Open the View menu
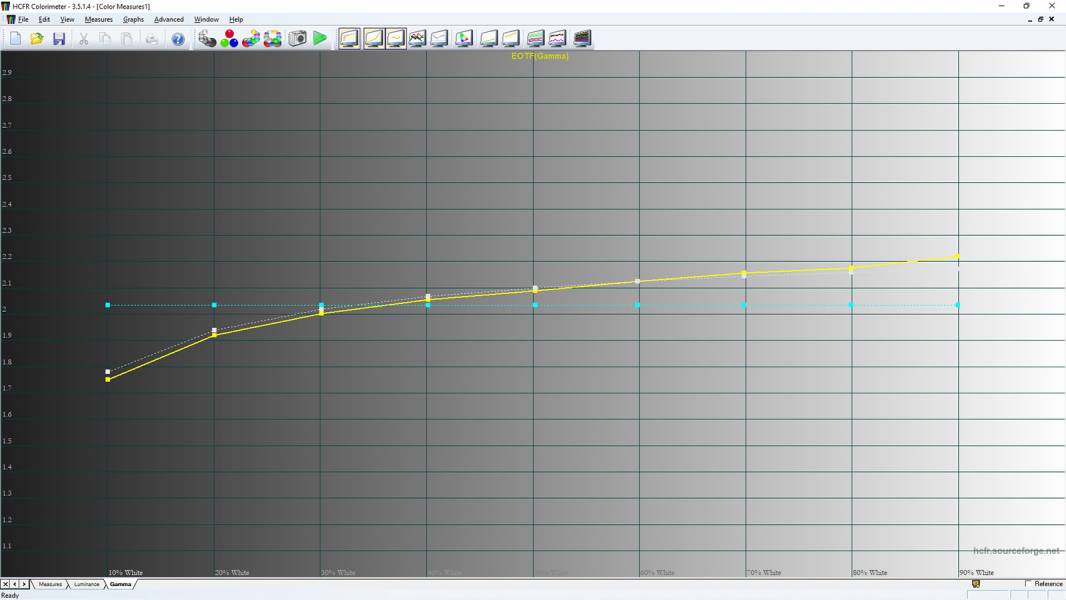Screen dimensions: 1066x600 (67, 20)
